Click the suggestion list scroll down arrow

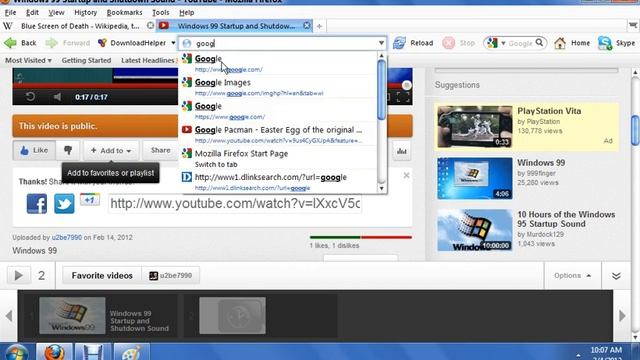(382, 188)
